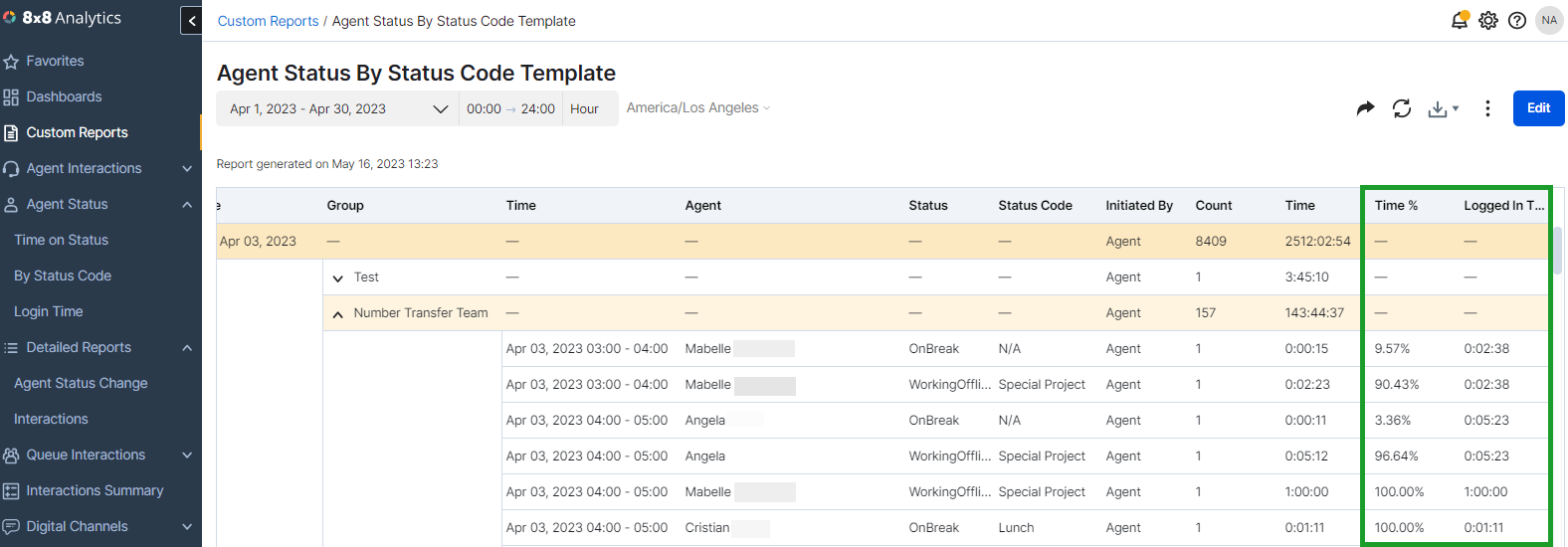1568x547 pixels.
Task: Click the Digital Channels chat icon
Action: pyautogui.click(x=11, y=527)
